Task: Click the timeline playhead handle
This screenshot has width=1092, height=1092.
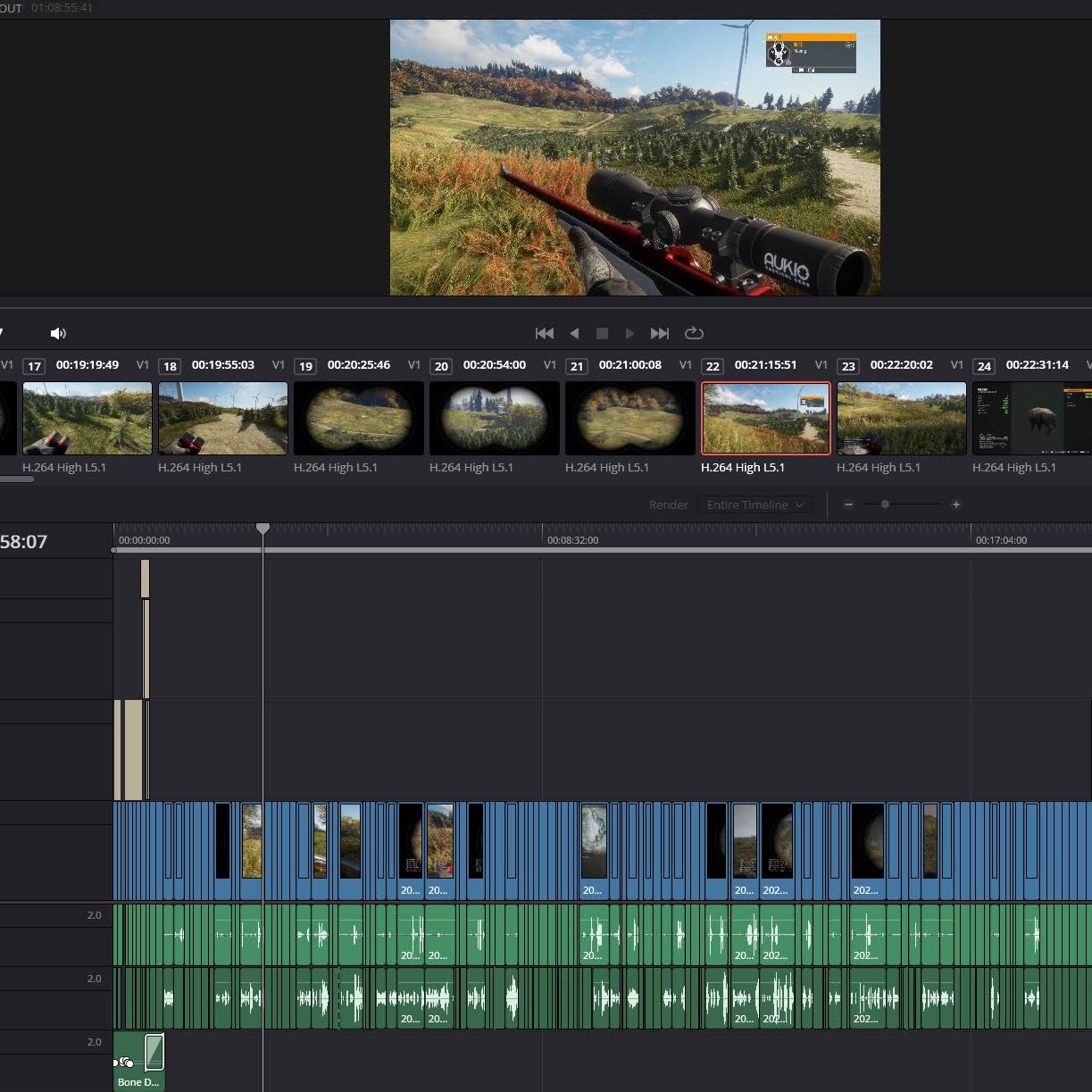Action: [x=263, y=529]
